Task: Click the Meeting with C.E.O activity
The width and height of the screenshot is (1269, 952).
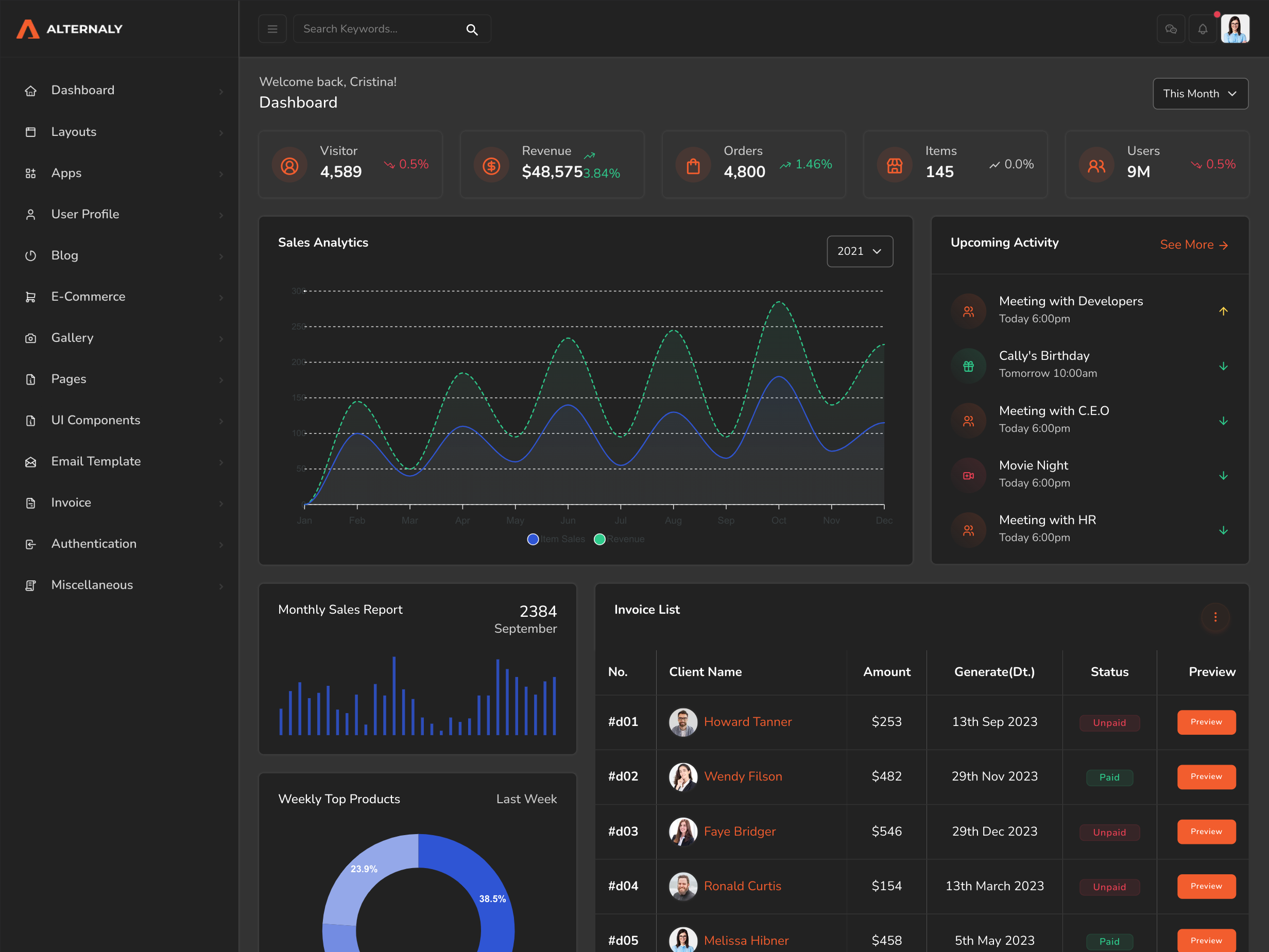Action: pyautogui.click(x=1089, y=419)
